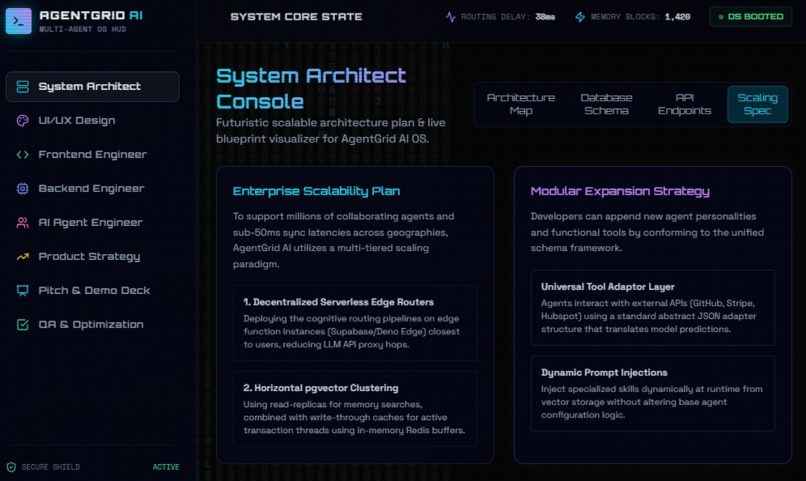Click the OS BOOTED status badge
Image resolution: width=806 pixels, height=481 pixels.
[750, 17]
